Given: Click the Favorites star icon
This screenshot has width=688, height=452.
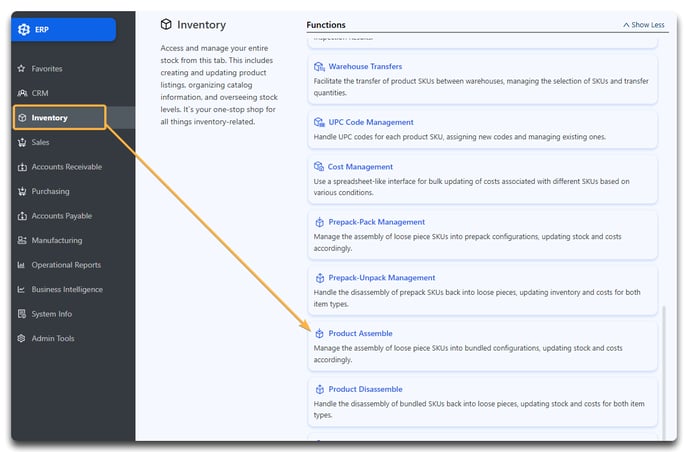Looking at the screenshot, I should tap(22, 68).
